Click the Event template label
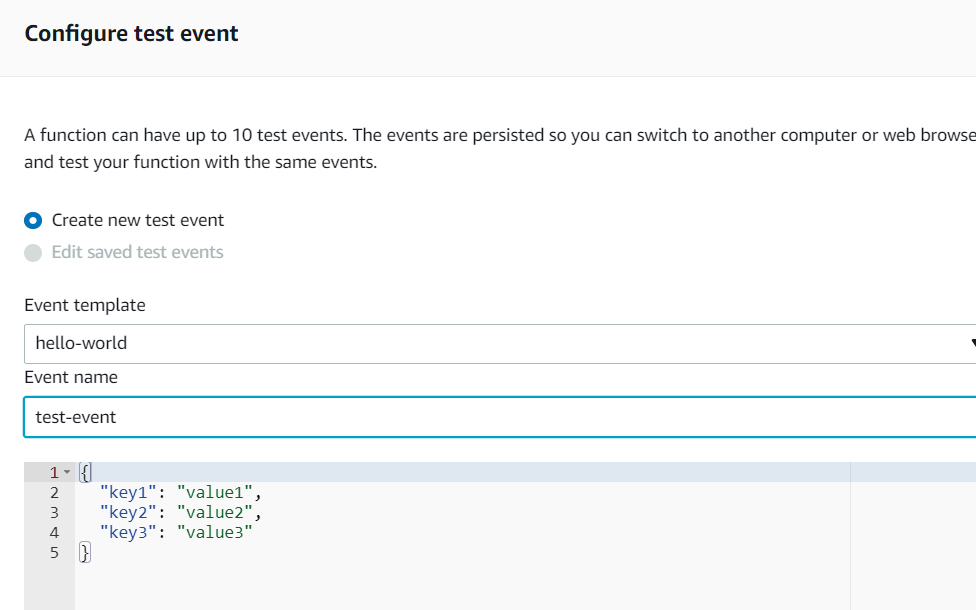 tap(85, 305)
